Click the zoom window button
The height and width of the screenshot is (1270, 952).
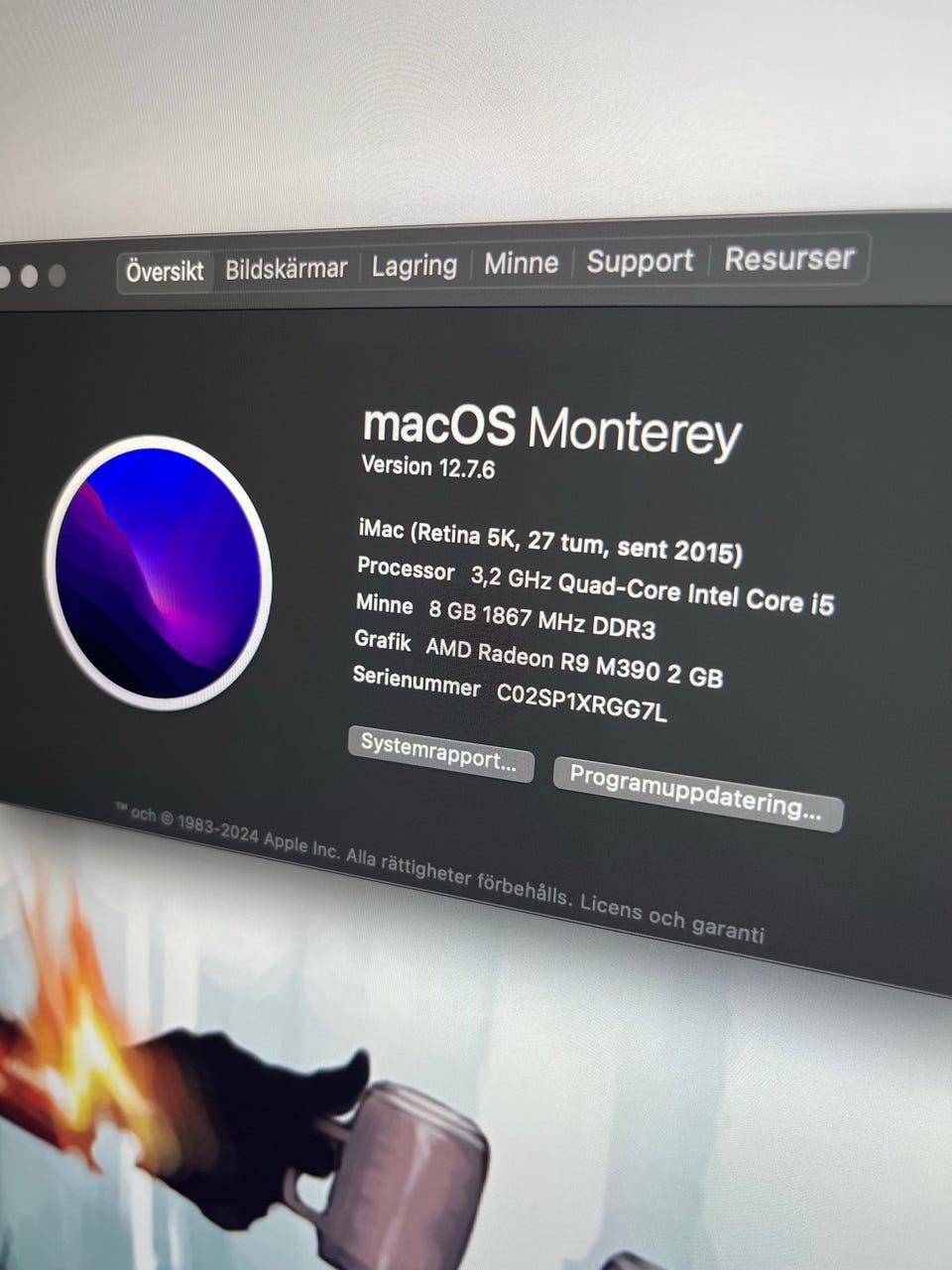pos(58,276)
